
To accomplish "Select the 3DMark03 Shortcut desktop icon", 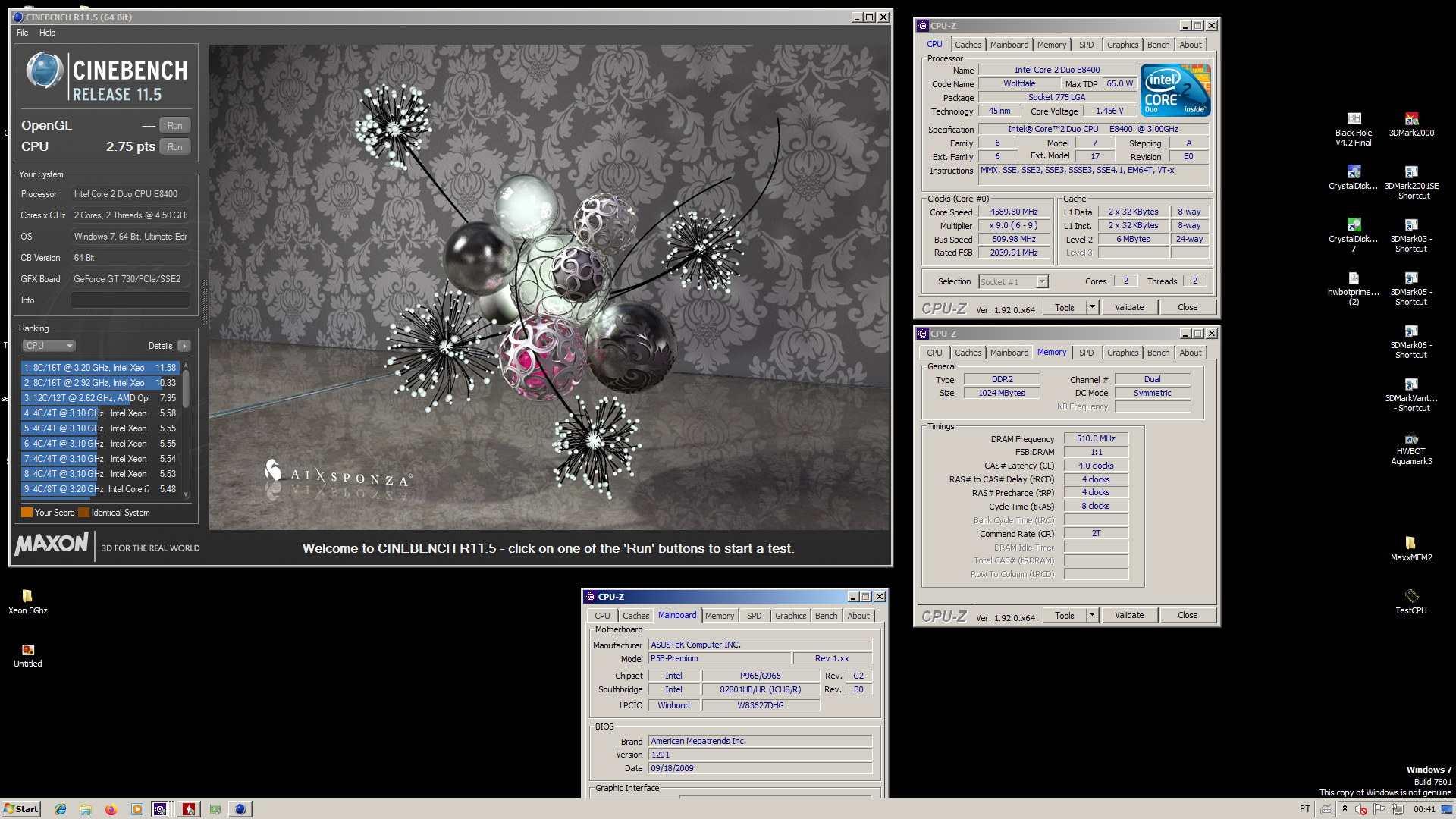I will 1411,236.
